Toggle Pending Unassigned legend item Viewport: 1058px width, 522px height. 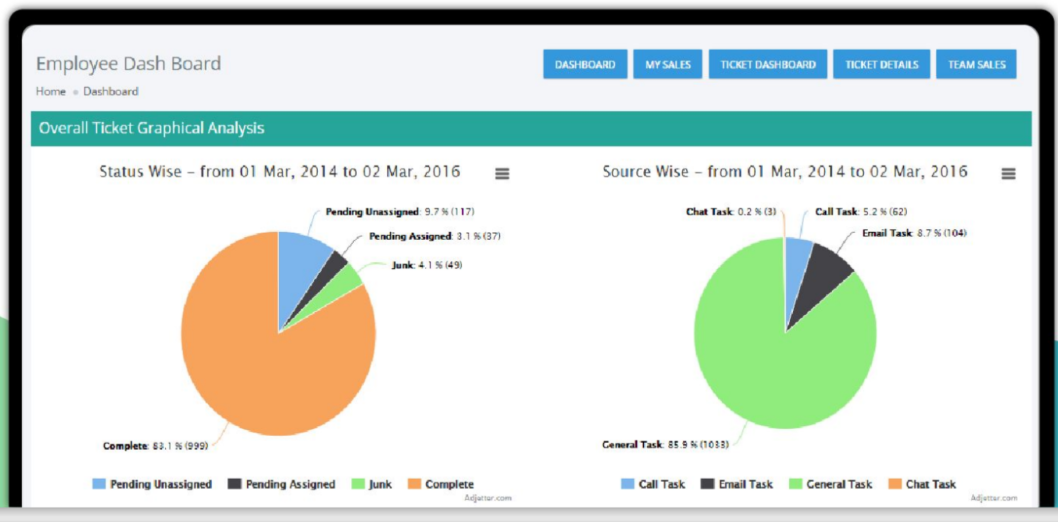click(x=152, y=484)
